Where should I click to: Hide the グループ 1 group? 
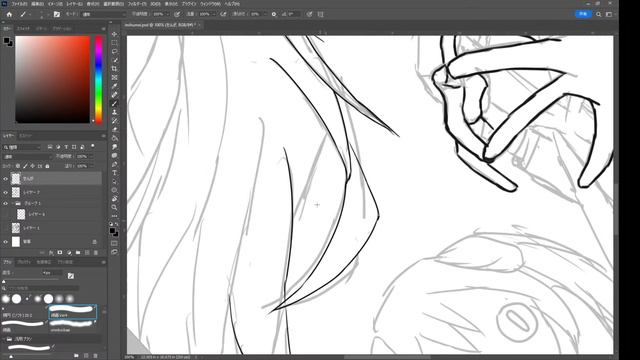point(6,203)
